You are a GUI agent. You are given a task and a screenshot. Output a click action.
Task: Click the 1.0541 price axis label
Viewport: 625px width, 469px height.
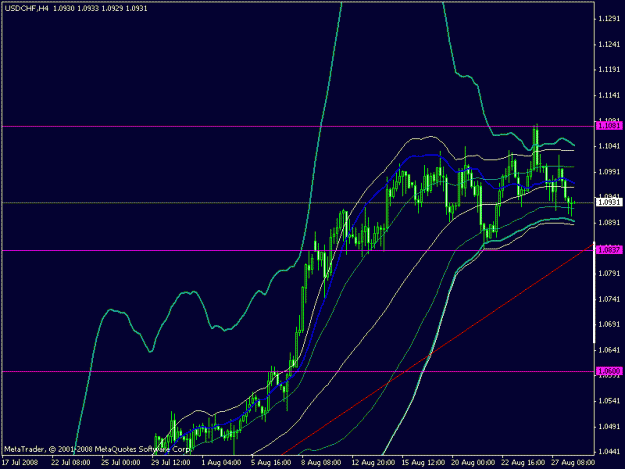[609, 401]
